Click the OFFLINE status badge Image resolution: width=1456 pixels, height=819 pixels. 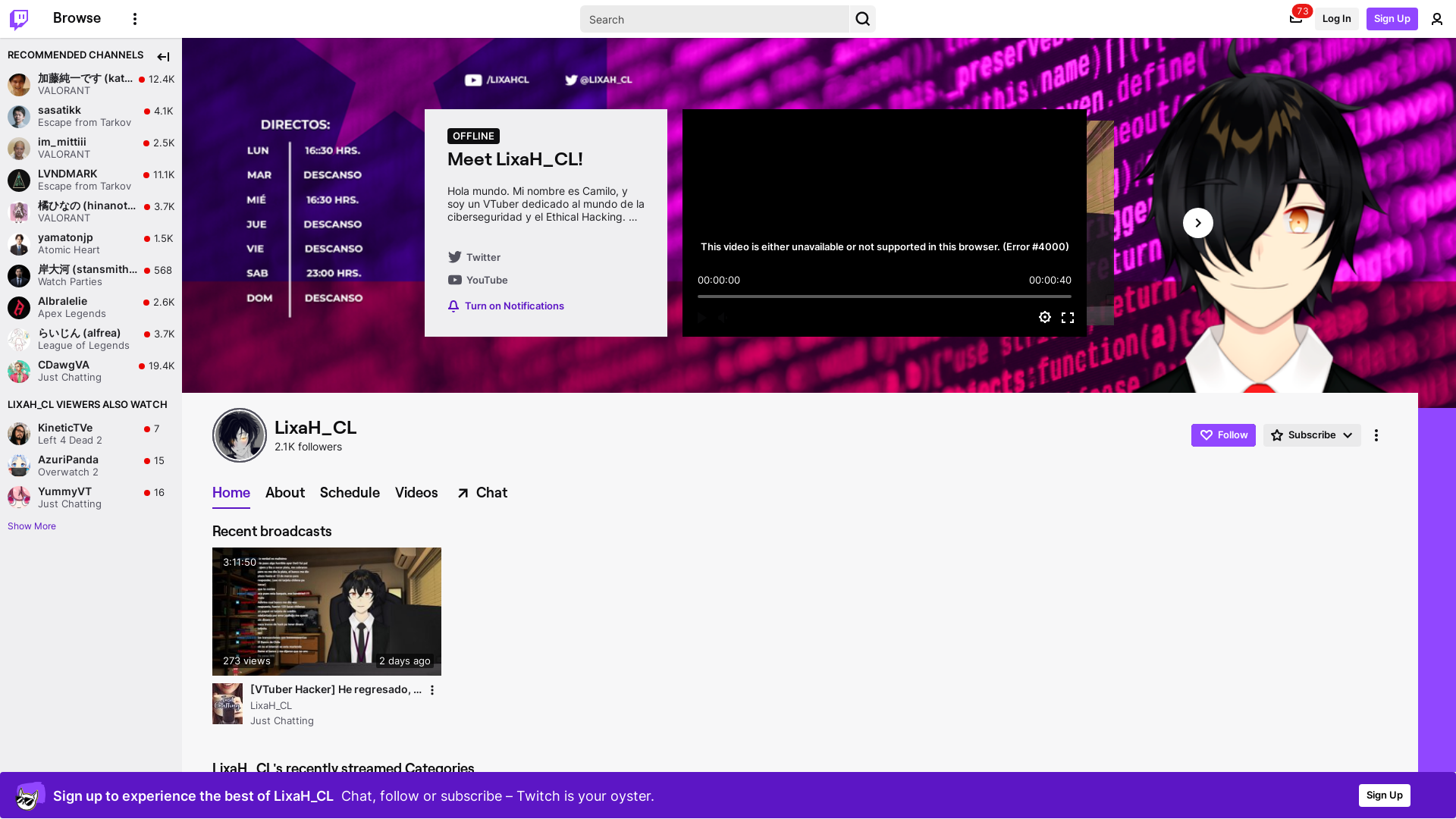(473, 136)
